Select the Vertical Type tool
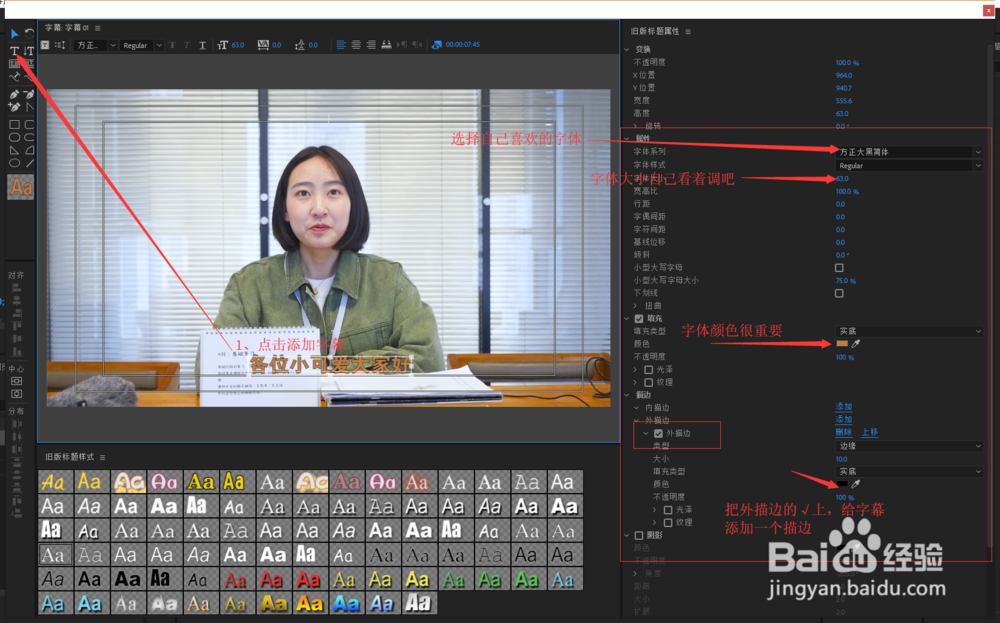 point(29,50)
